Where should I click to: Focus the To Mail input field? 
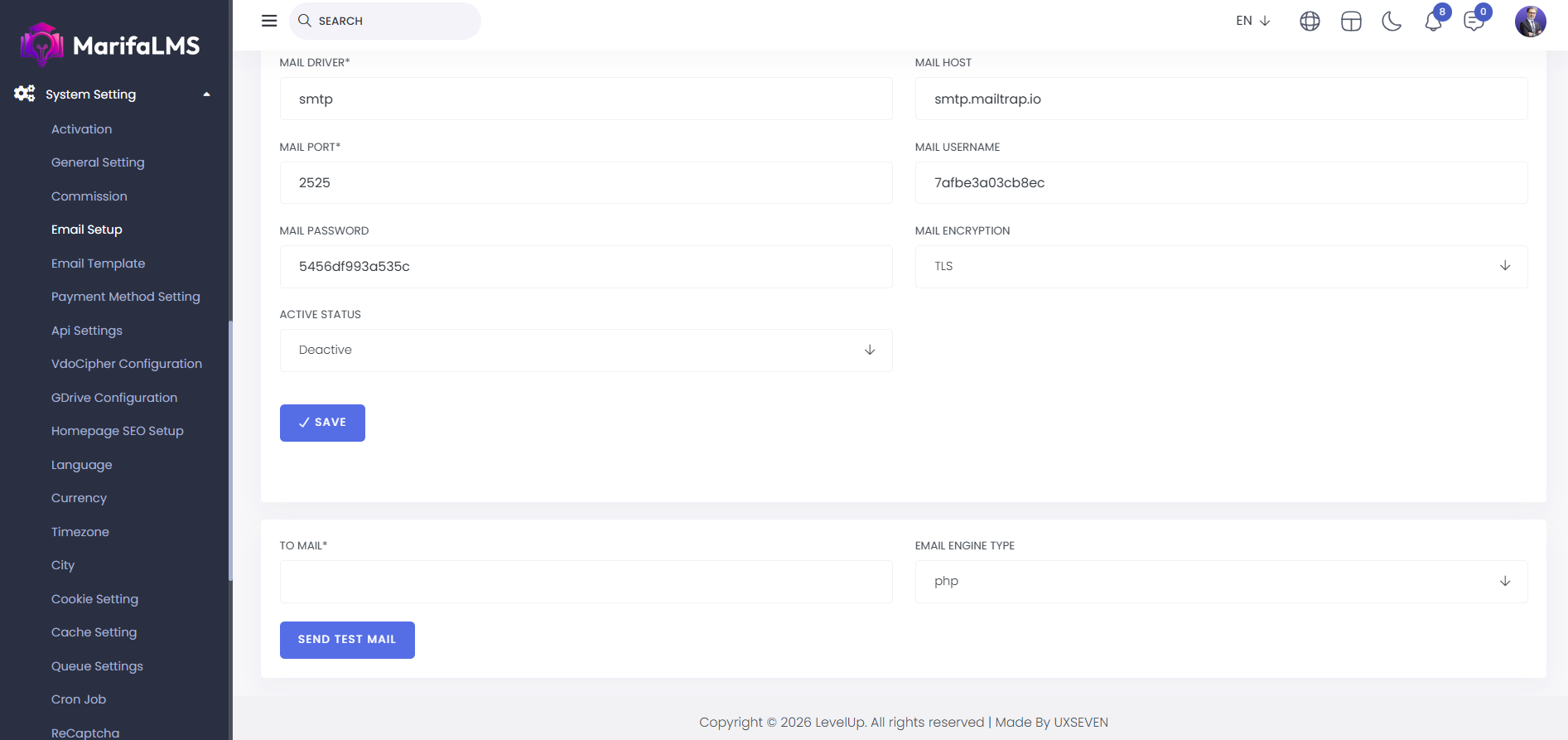tap(586, 581)
